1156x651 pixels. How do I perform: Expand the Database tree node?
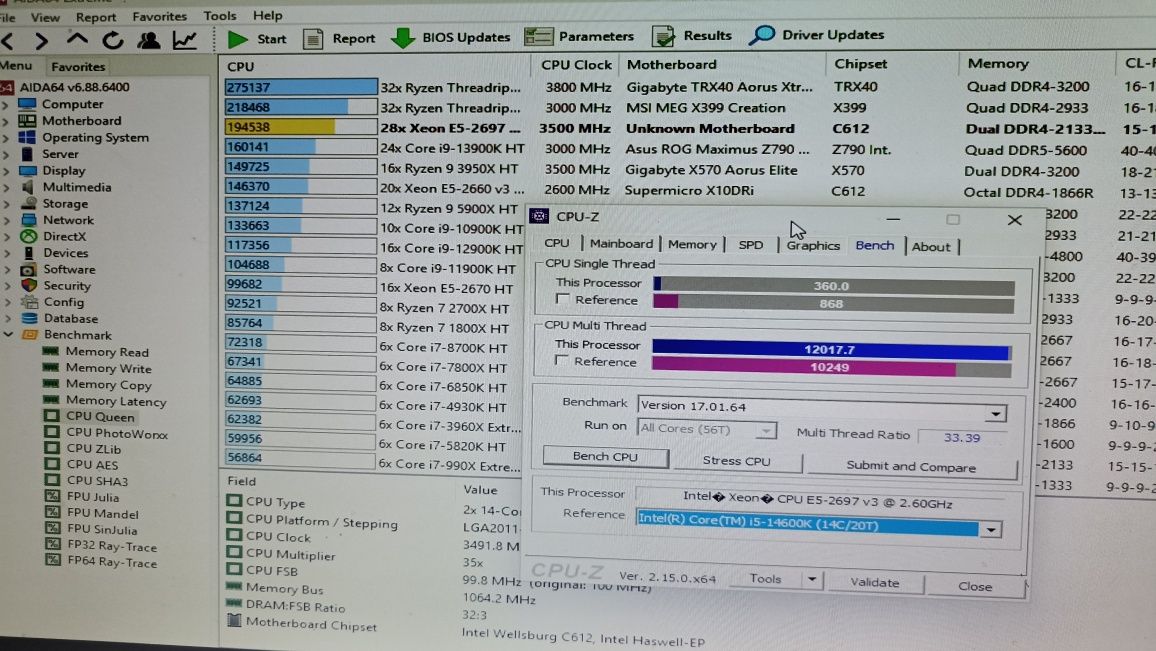pyautogui.click(x=7, y=318)
